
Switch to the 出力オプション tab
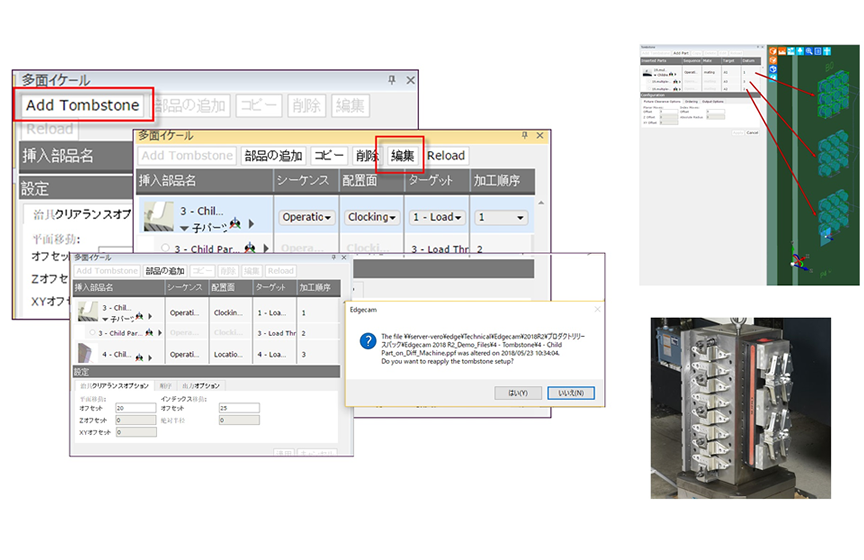[x=203, y=385]
